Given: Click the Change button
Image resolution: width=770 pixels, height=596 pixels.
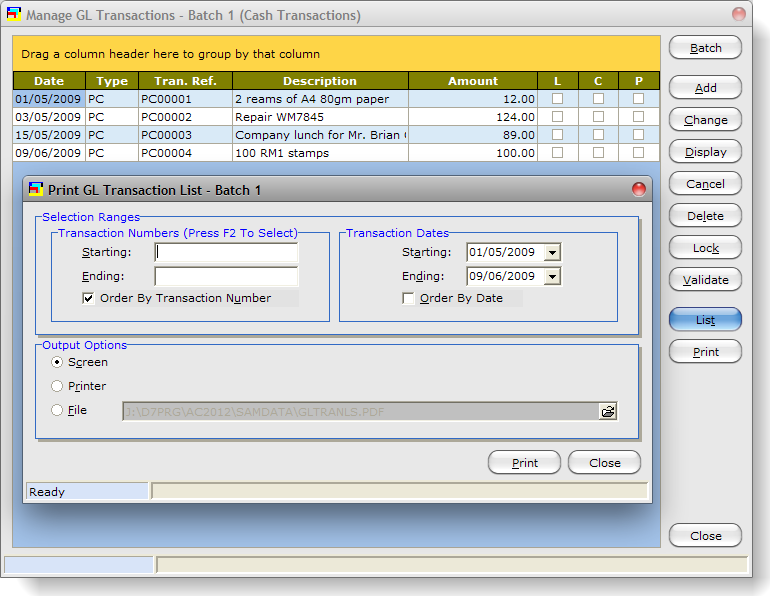Looking at the screenshot, I should coord(705,120).
